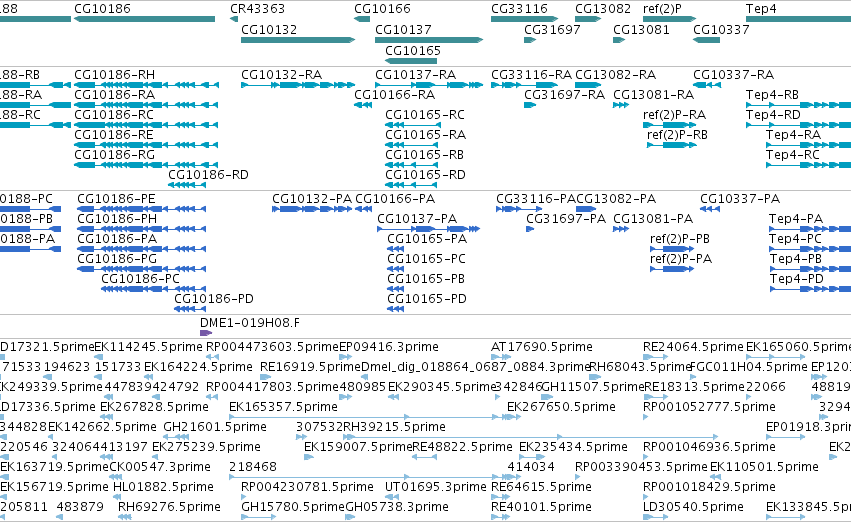This screenshot has width=851, height=522.
Task: Click the CG10337 gene label
Action: pos(721,30)
